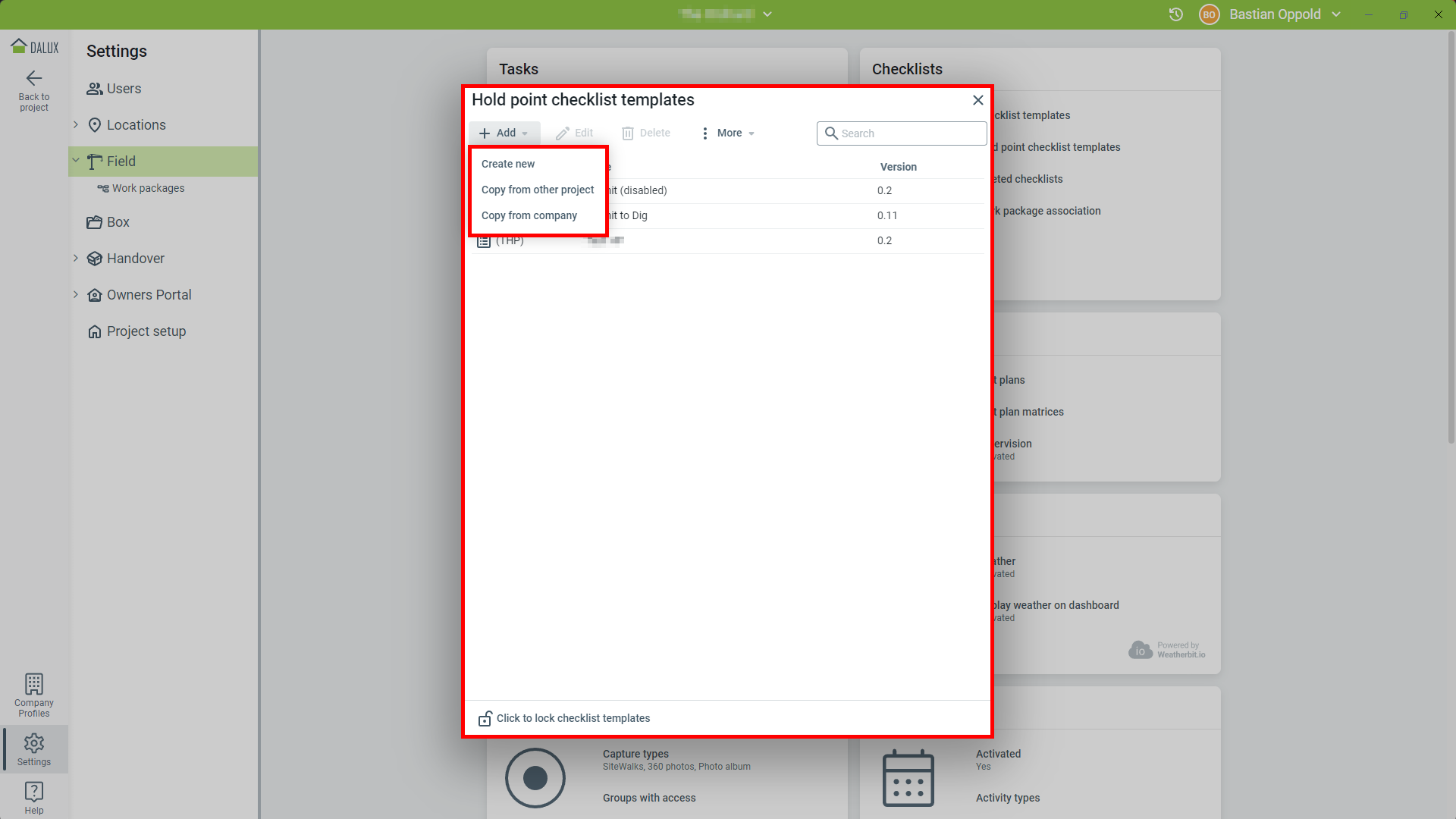The height and width of the screenshot is (819, 1456).
Task: Click the history clock icon
Action: click(x=1175, y=14)
